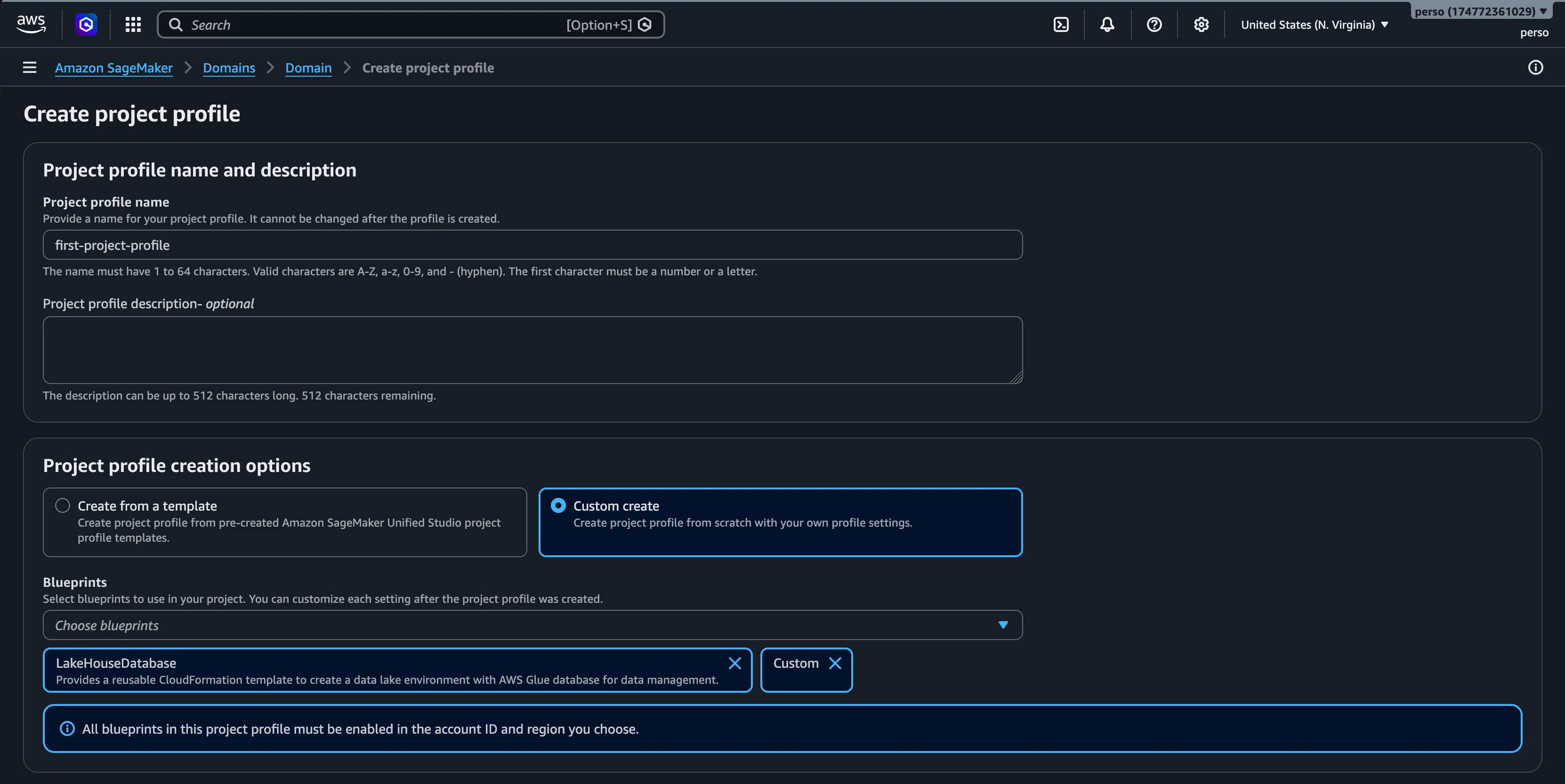
Task: Click the AWS logo home icon
Action: coord(31,24)
